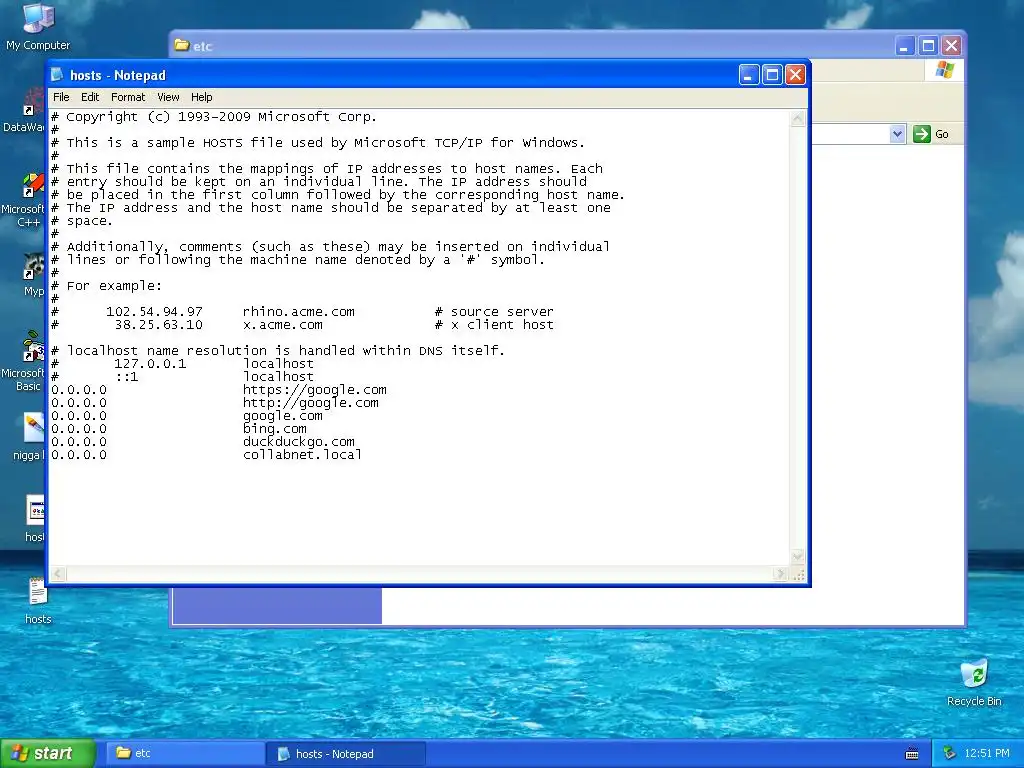Select the paintbrush desktop file icon
The image size is (1024, 768).
31,436
